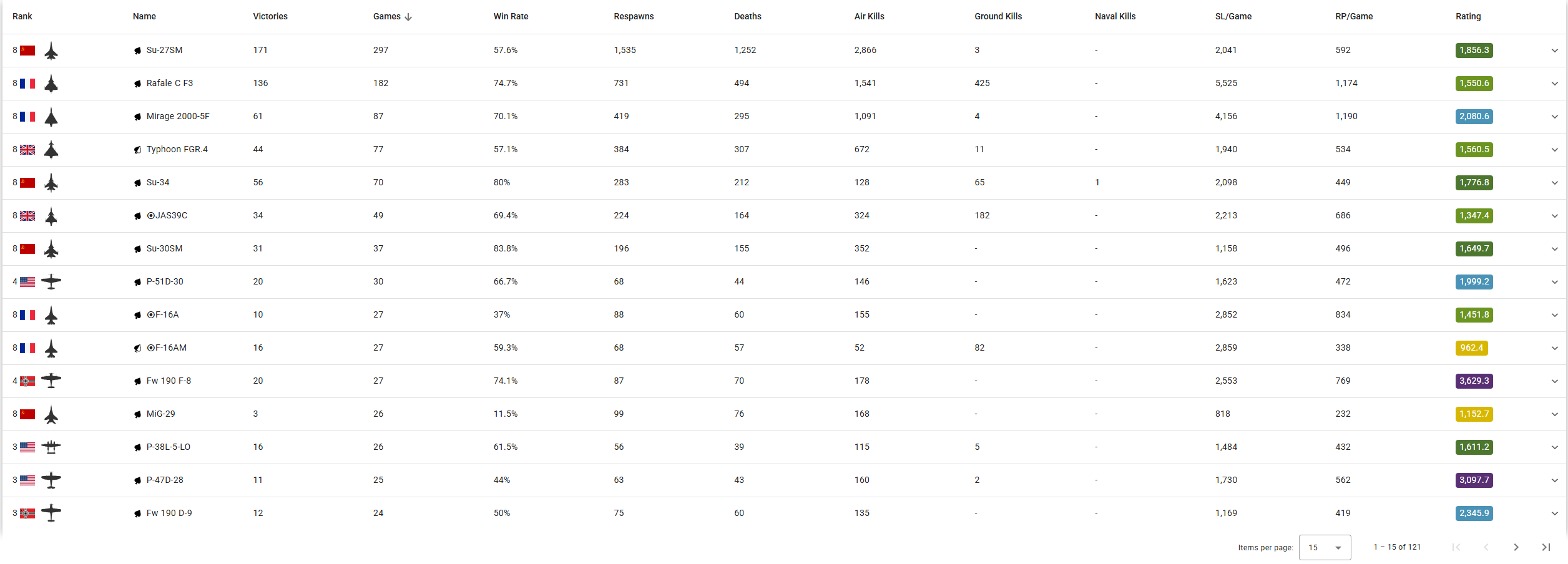
Task: Click the small icon left of Mirage 2000-5F
Action: pos(137,117)
